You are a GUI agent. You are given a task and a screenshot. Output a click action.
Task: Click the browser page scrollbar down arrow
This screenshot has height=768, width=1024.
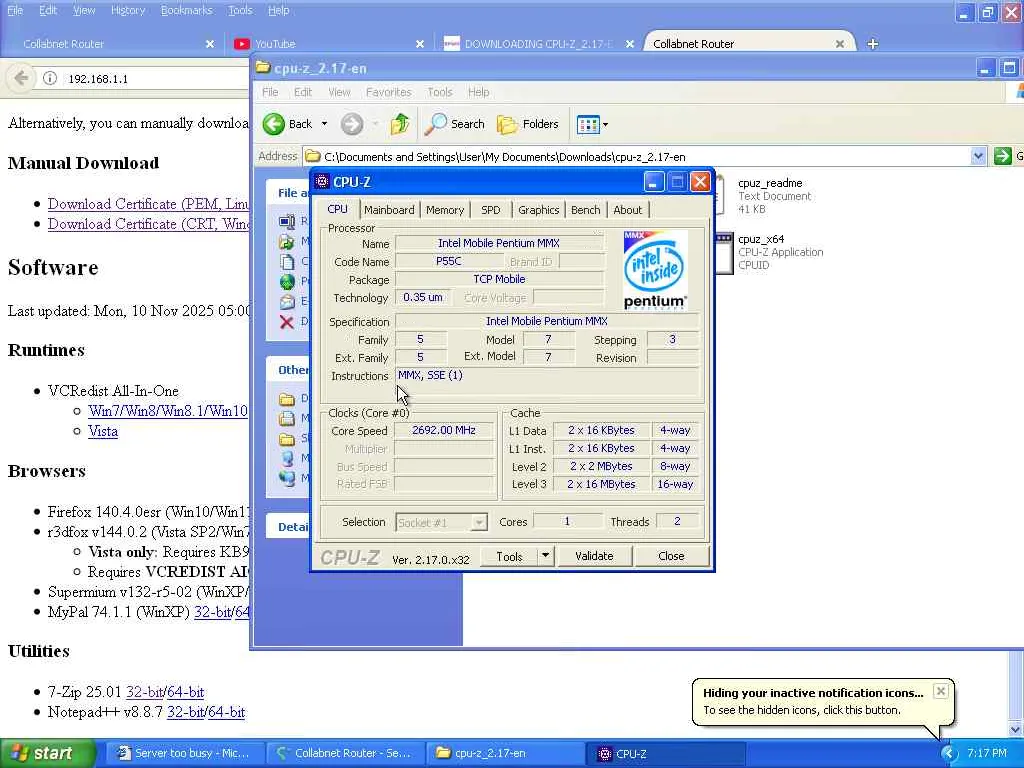click(1016, 729)
